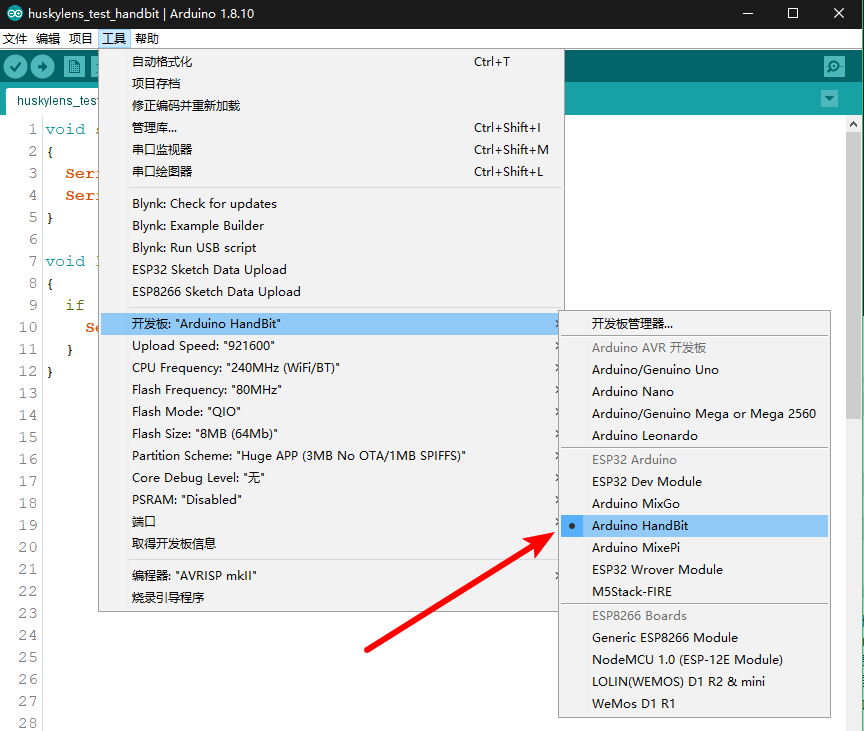Open 串口绘图器 from the menu
Screen dimensions: 864x731
pos(331,172)
